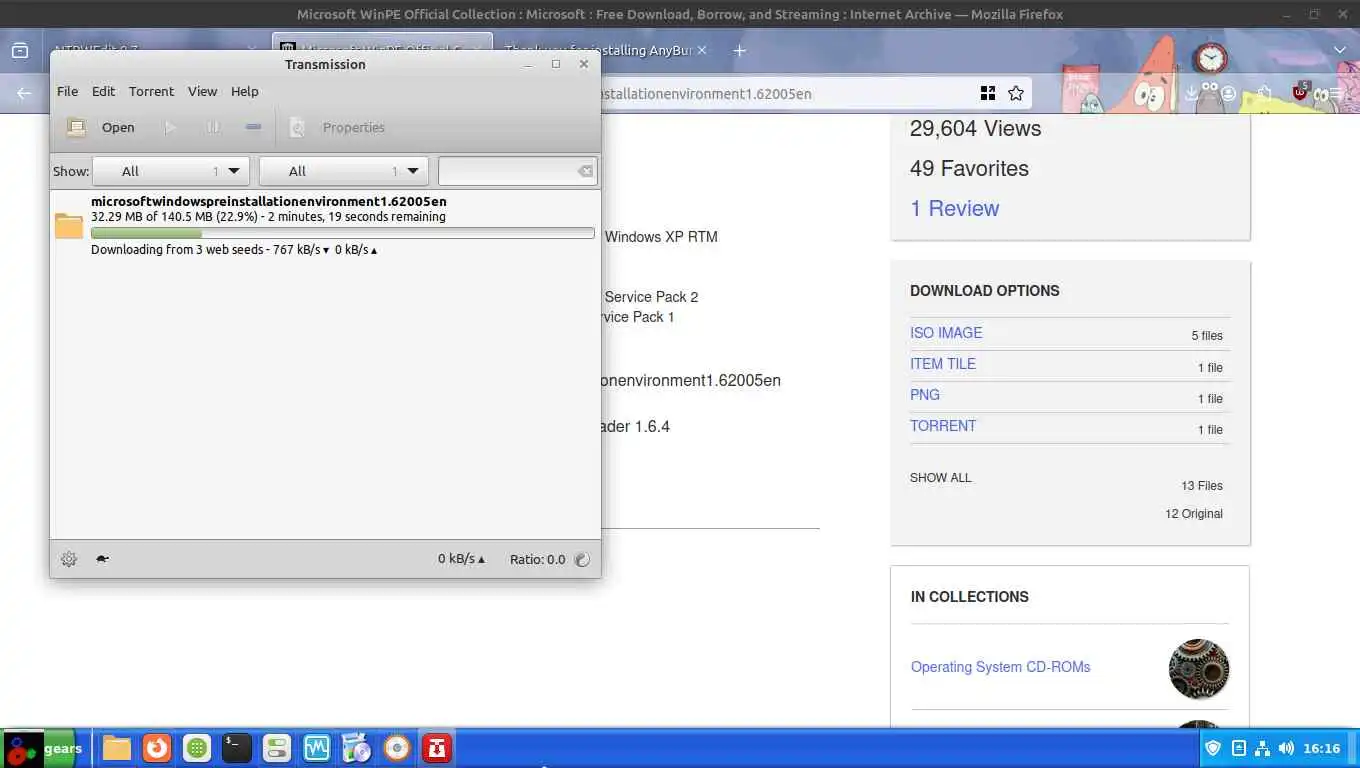1360x768 pixels.
Task: Click the security shield tray icon
Action: [1213, 748]
